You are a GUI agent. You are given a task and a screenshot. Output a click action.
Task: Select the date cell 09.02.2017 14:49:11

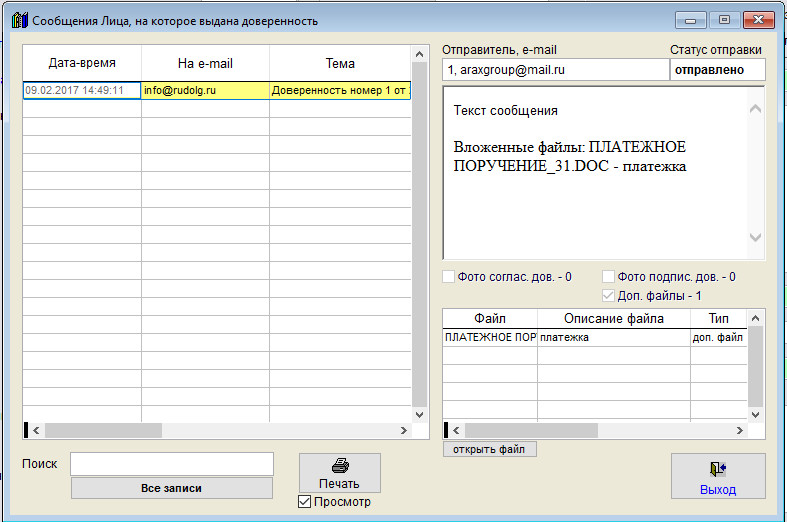(x=82, y=90)
